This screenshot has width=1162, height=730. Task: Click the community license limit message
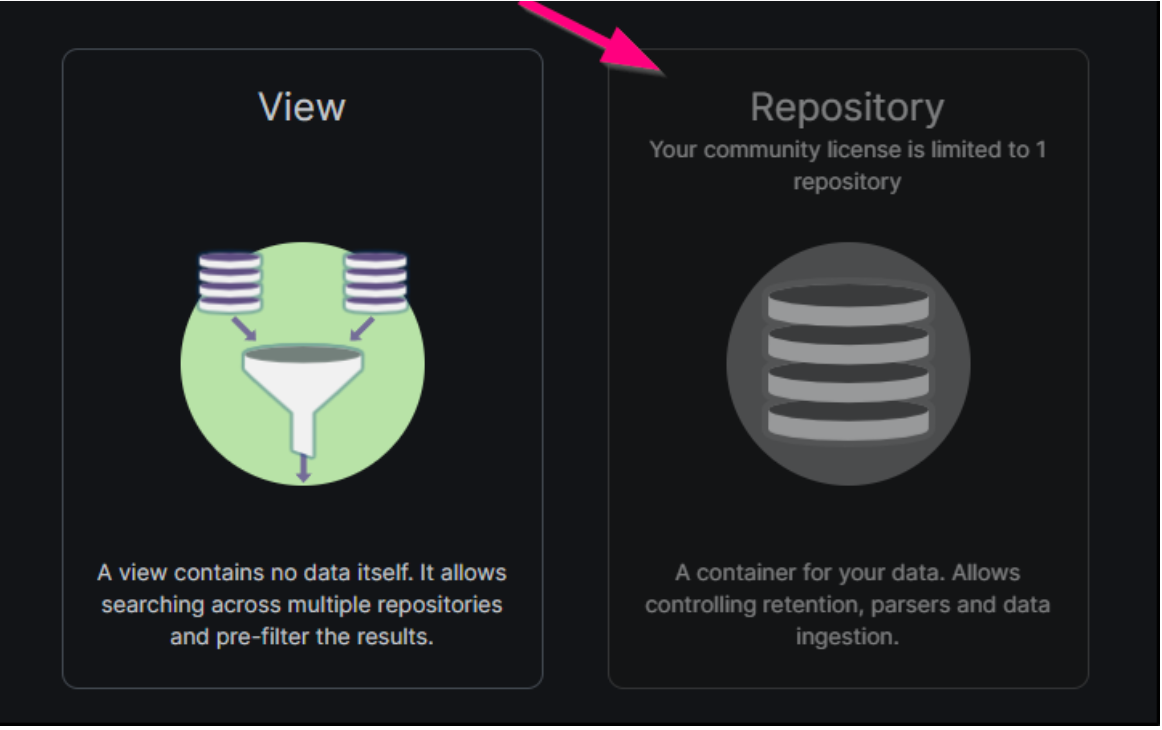coord(847,165)
